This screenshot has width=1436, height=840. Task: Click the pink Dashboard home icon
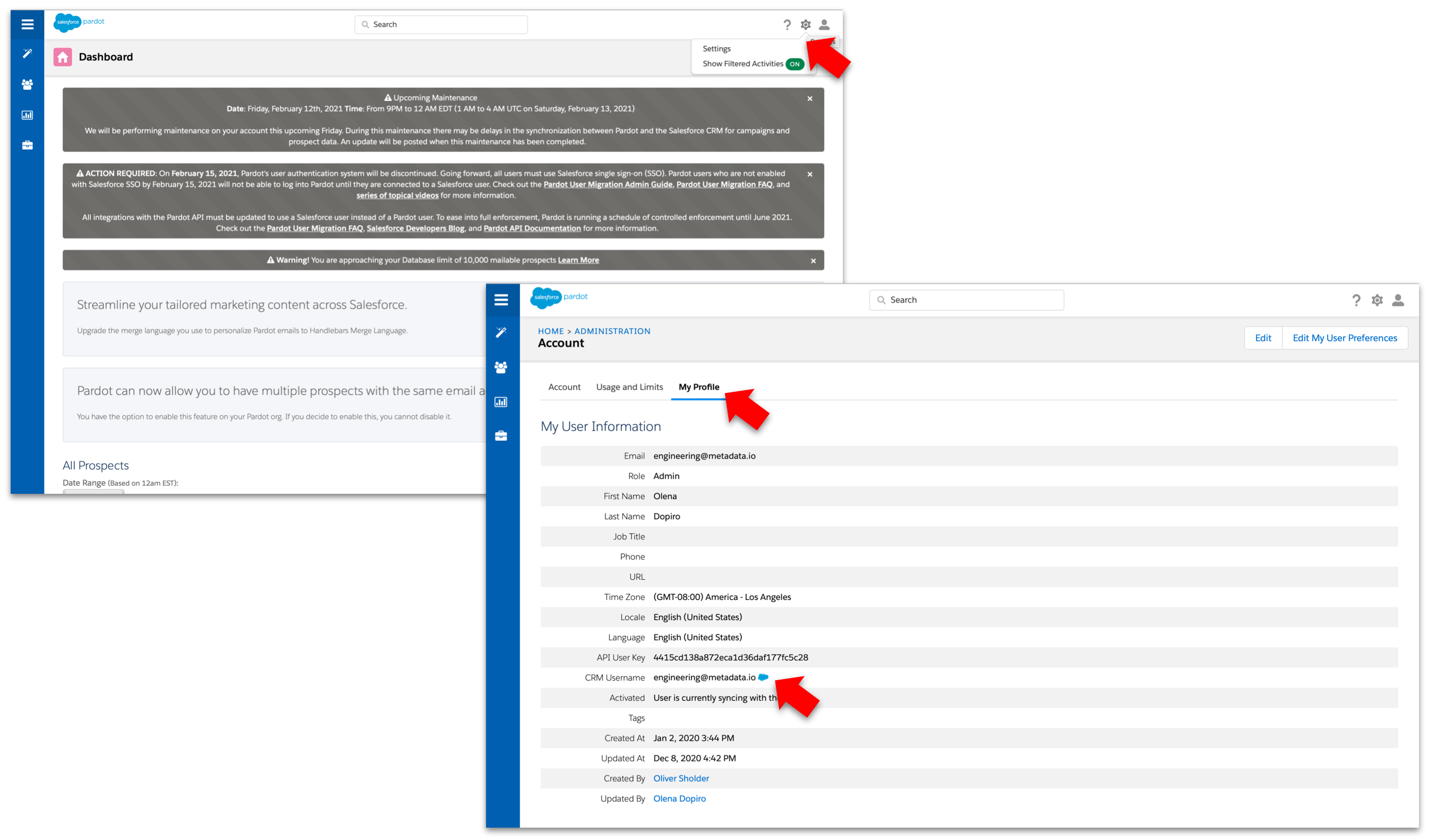coord(63,57)
